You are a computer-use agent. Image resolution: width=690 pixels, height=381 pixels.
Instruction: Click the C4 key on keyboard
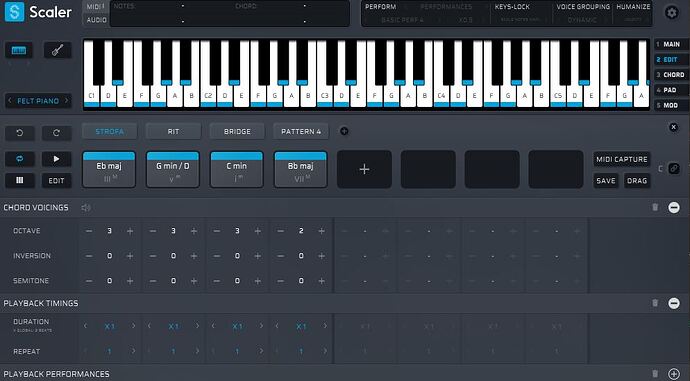click(x=441, y=95)
